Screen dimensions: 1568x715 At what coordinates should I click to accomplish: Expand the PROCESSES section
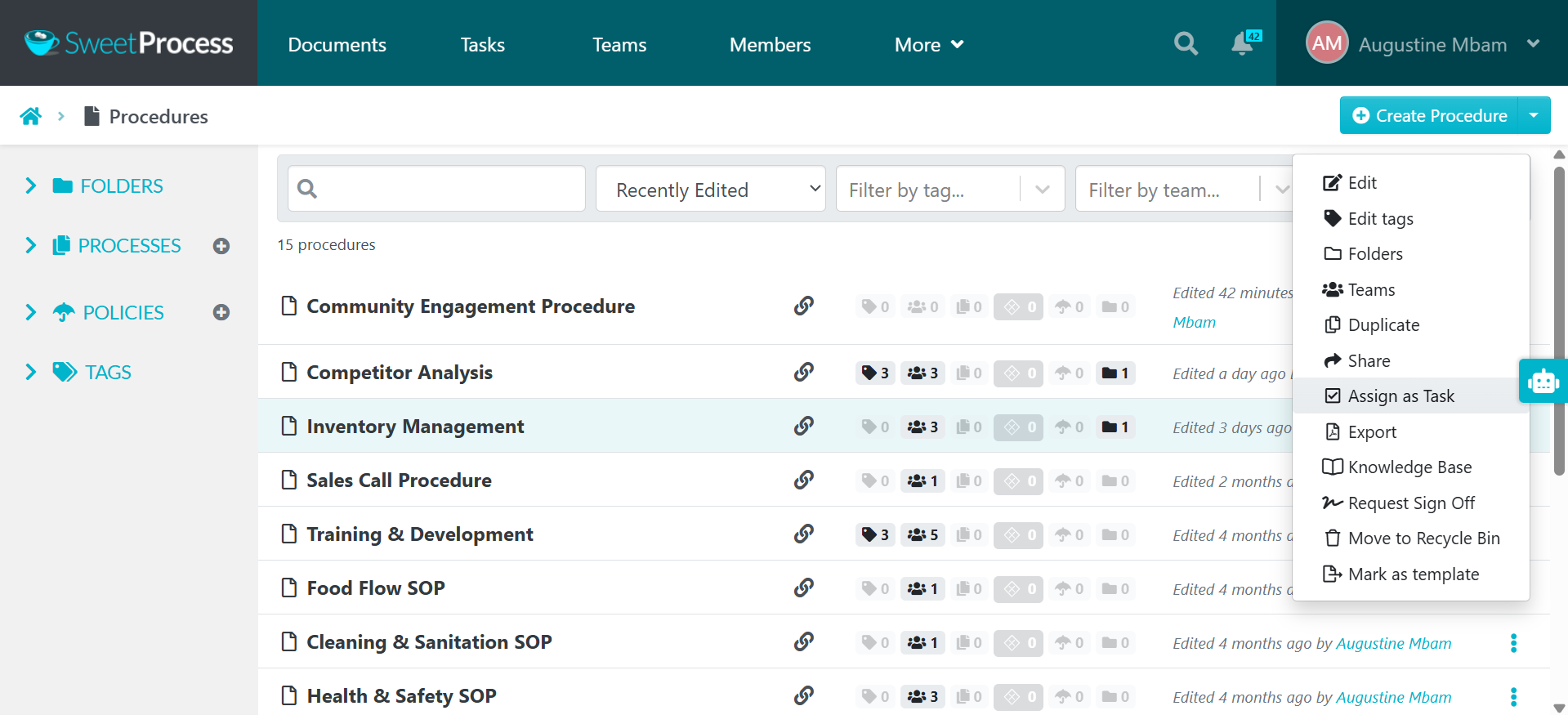tap(31, 245)
